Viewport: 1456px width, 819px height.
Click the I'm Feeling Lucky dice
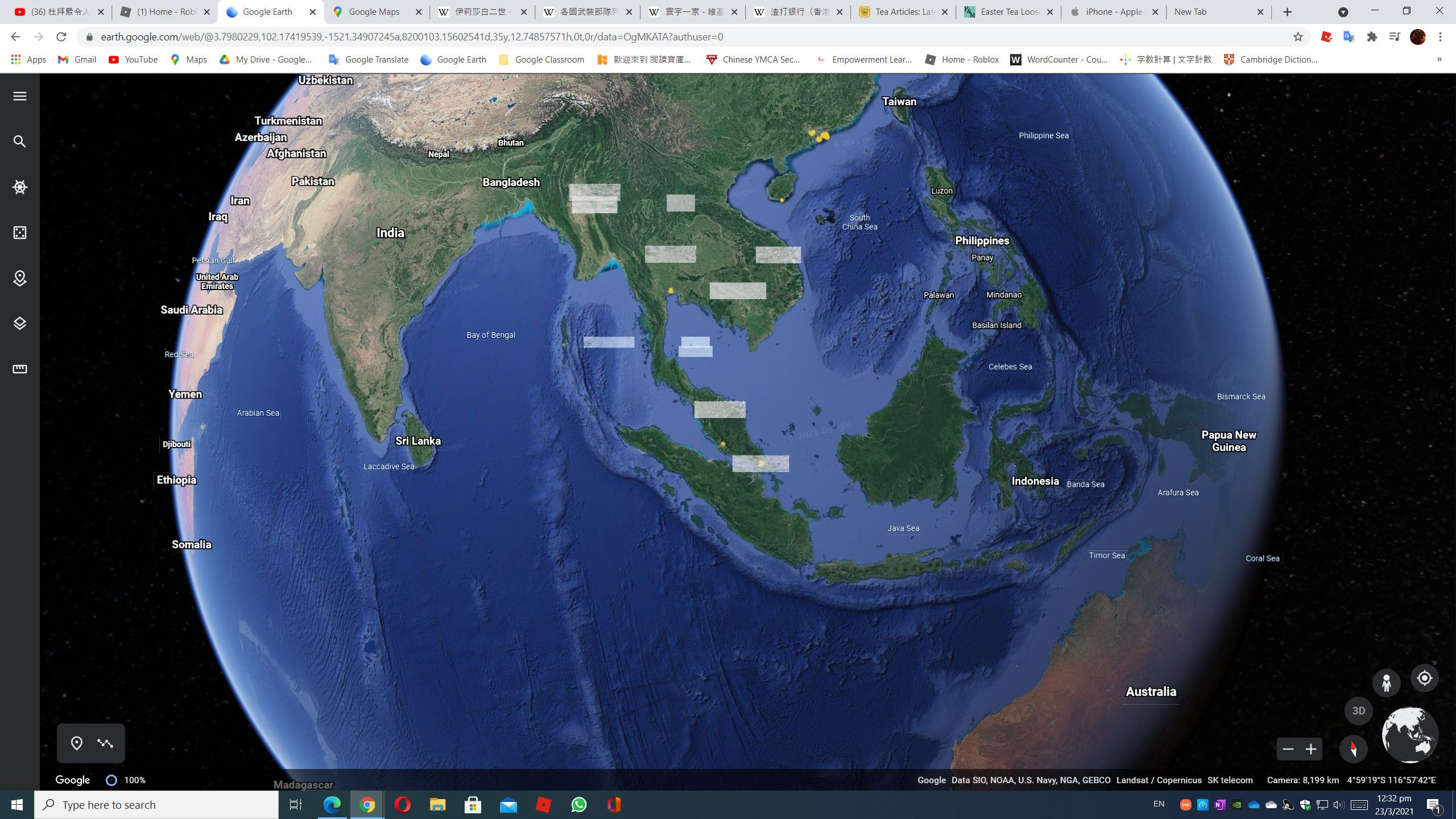20,233
